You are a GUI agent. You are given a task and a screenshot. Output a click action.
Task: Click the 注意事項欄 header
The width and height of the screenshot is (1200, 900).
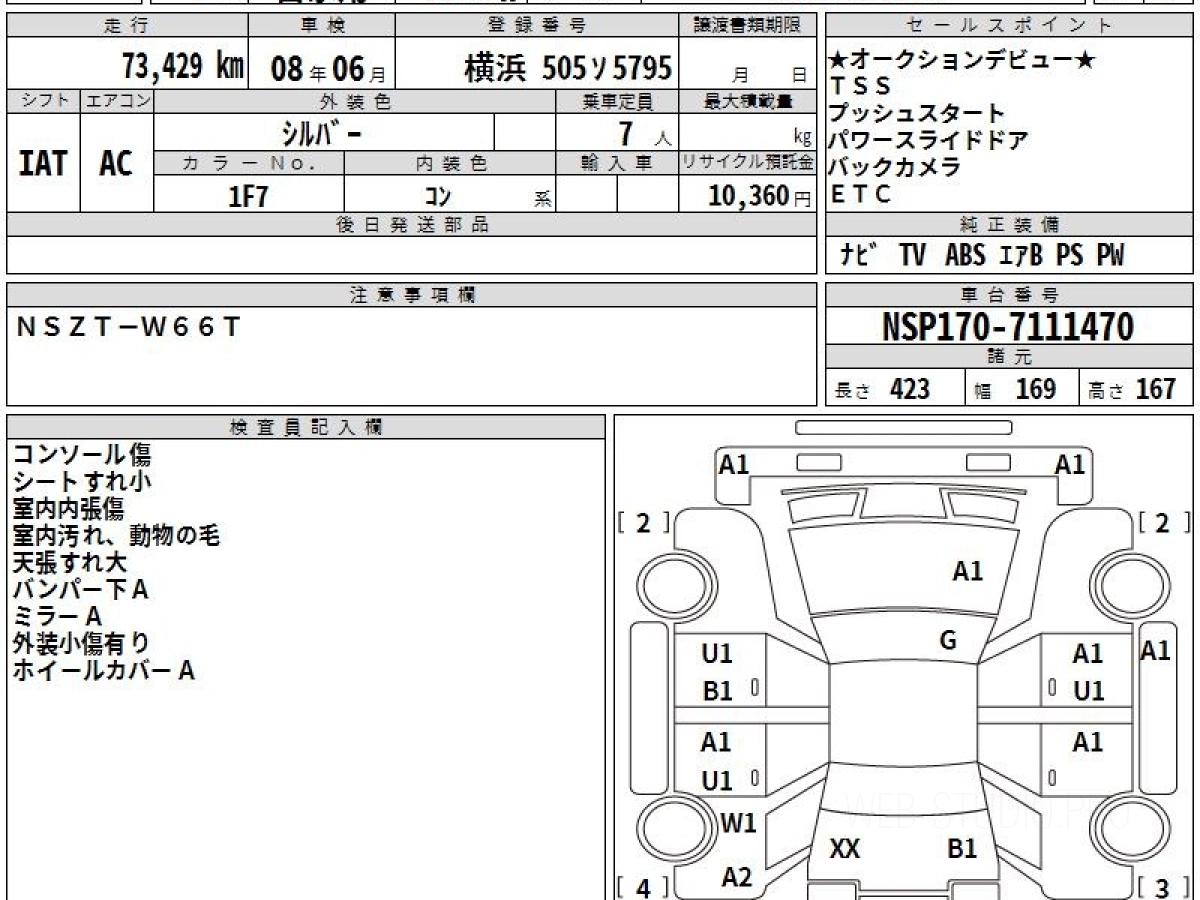412,295
